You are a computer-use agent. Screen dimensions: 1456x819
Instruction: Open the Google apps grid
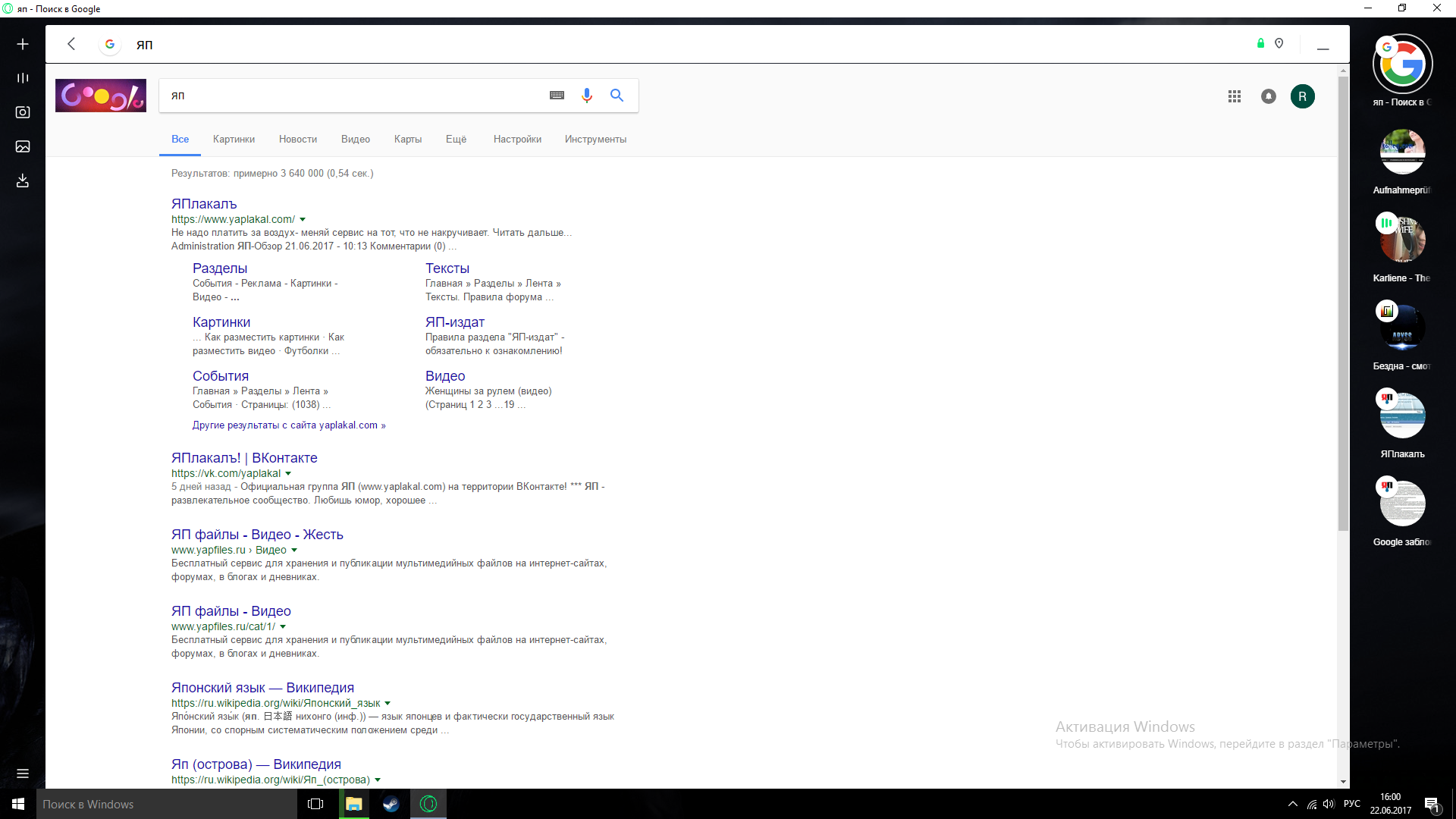(x=1235, y=96)
